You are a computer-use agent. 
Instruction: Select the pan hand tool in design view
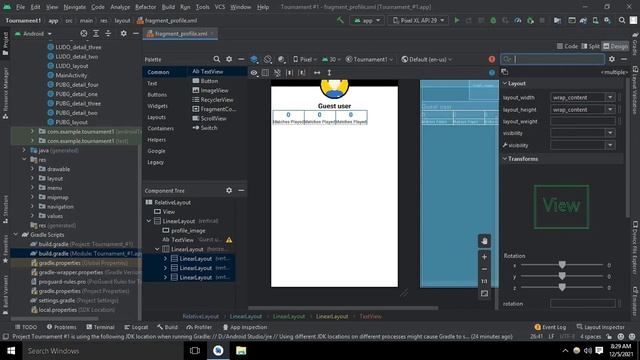click(x=484, y=241)
